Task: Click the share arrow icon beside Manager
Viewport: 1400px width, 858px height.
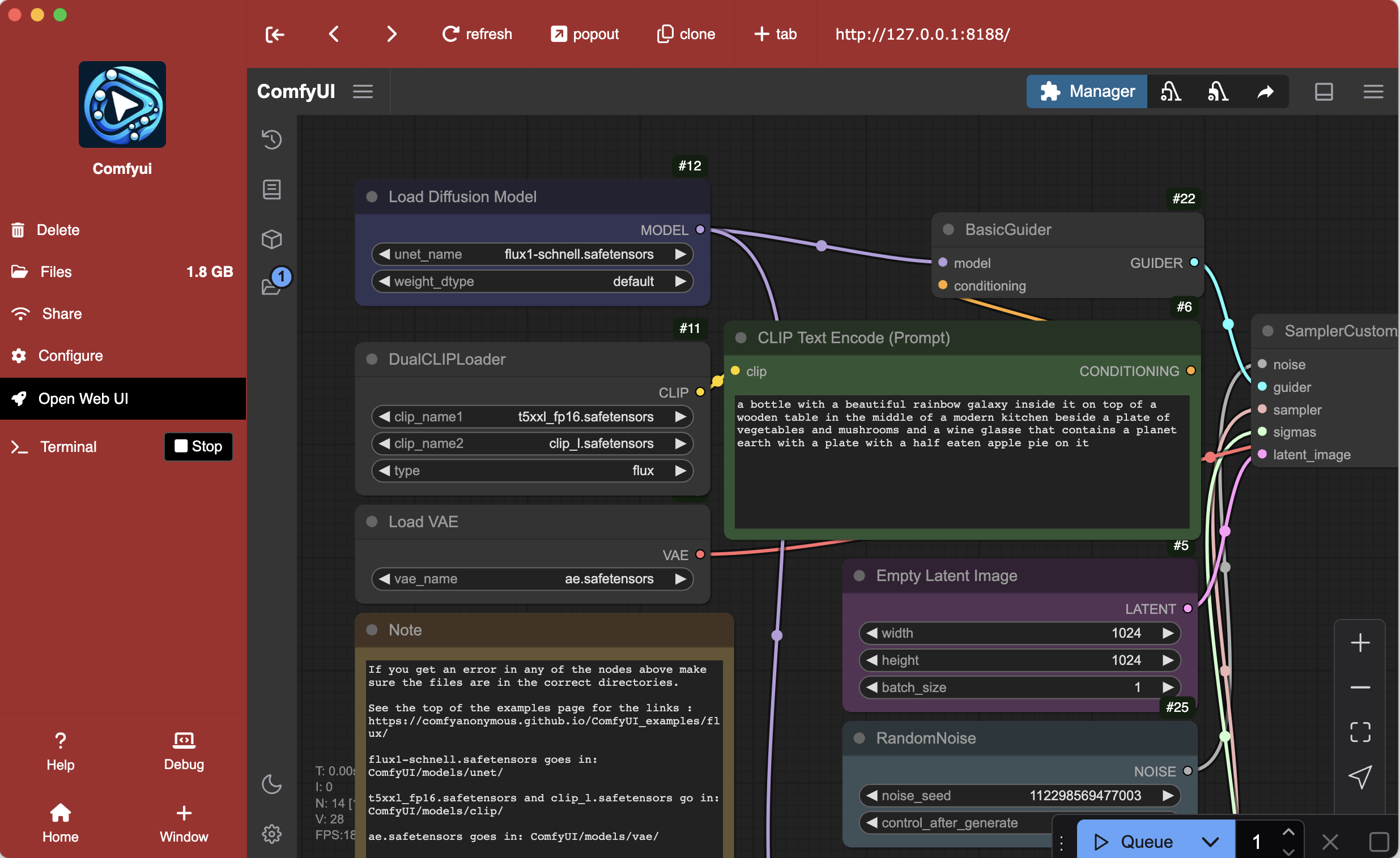Action: coord(1265,92)
